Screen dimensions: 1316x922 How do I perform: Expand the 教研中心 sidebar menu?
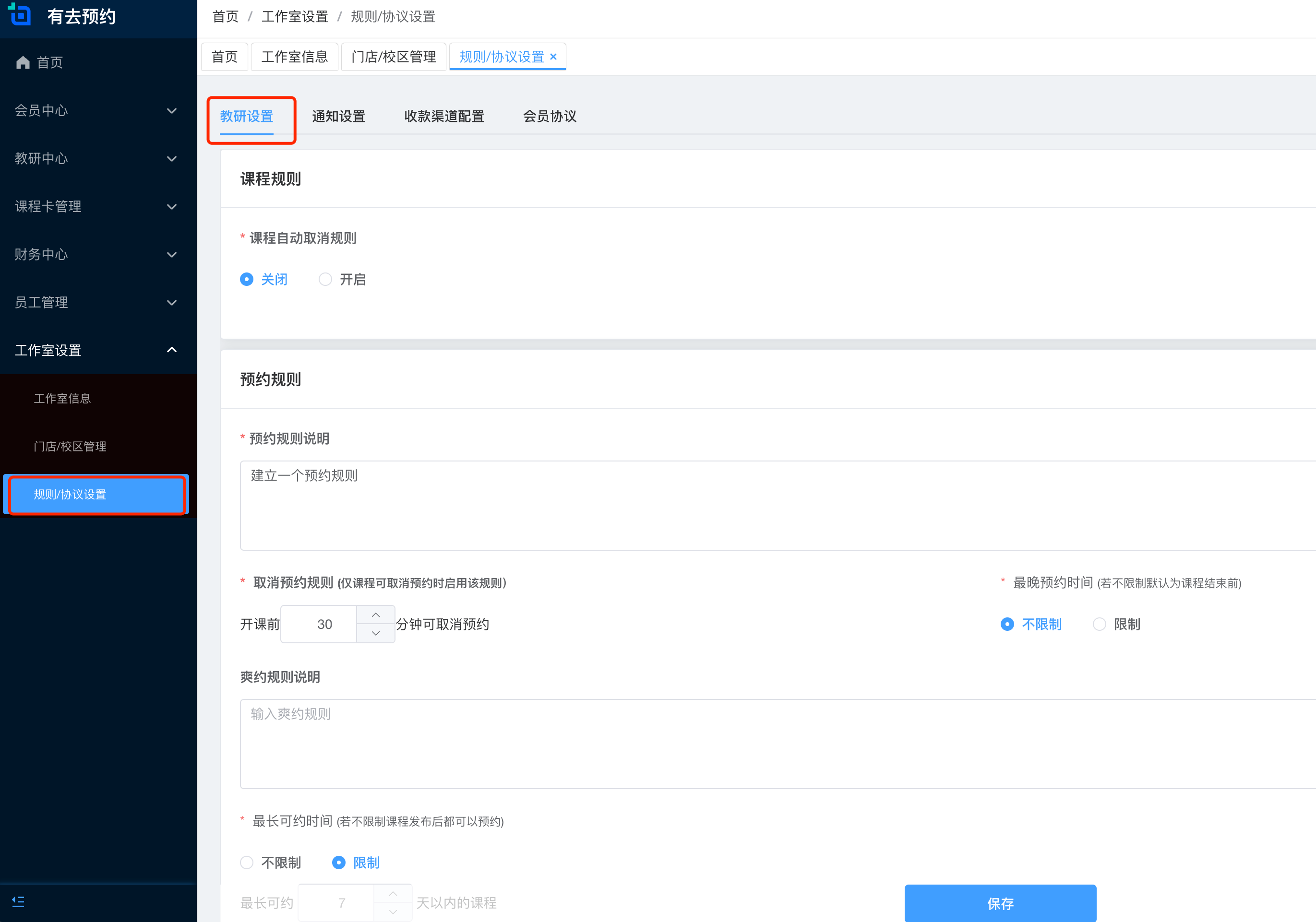(98, 159)
